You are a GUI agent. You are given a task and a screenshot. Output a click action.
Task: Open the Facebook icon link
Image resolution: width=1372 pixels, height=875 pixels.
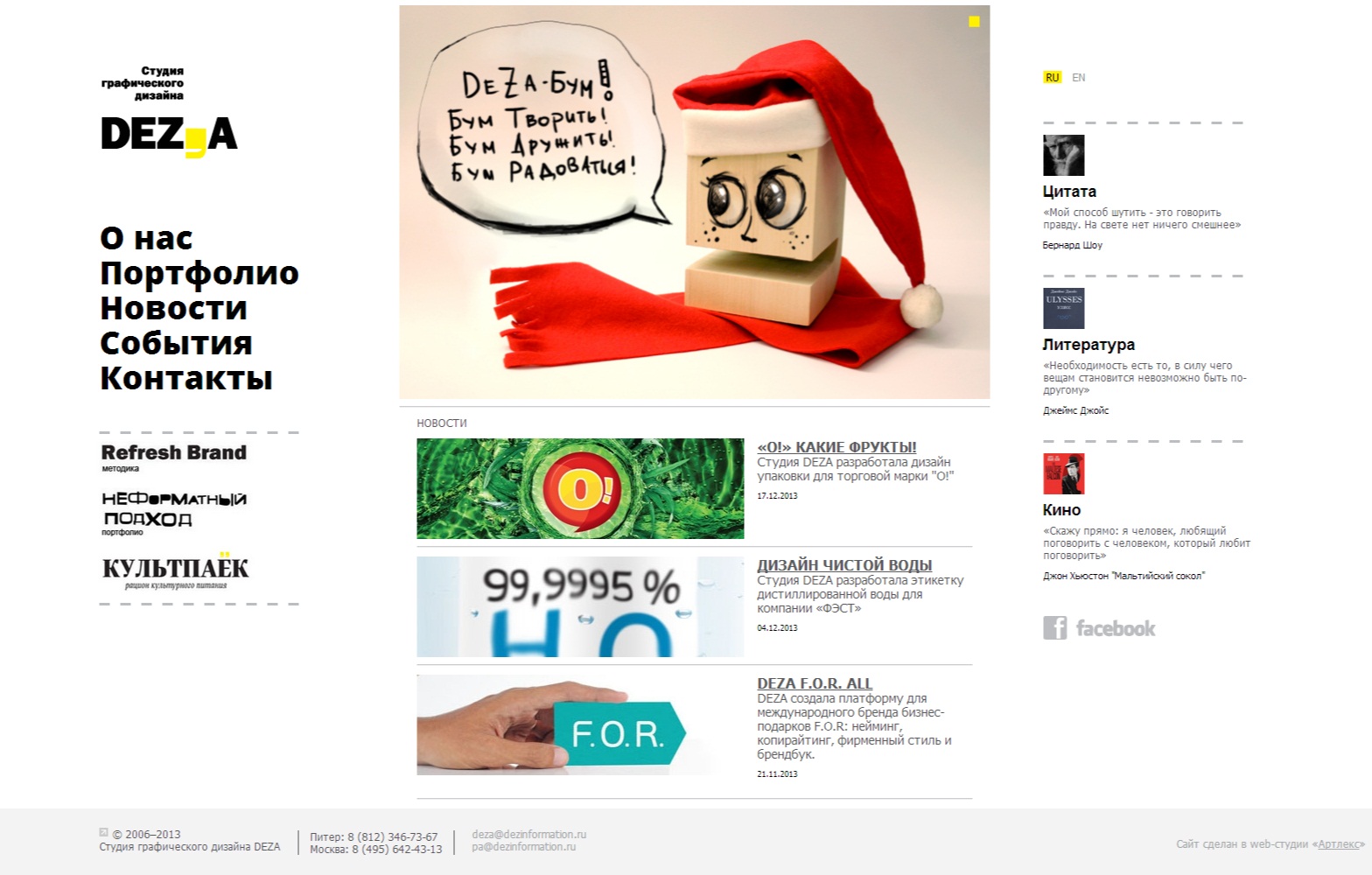pos(1099,628)
